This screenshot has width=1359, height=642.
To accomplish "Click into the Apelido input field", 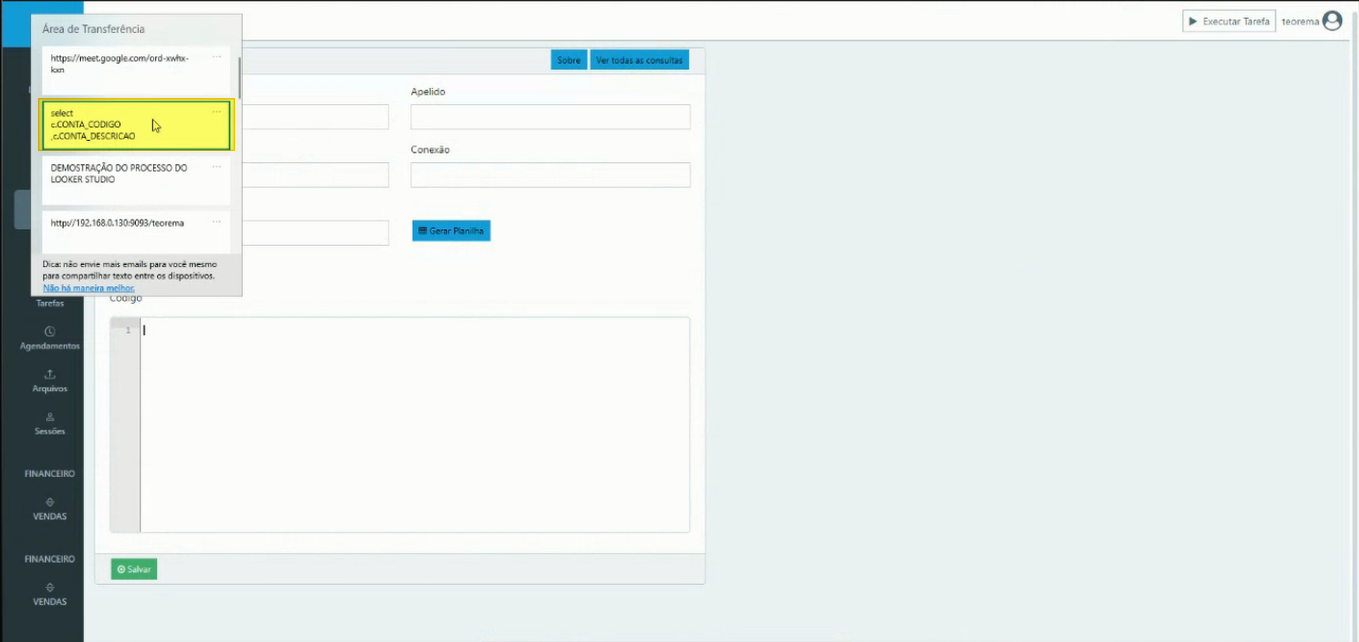I will (x=550, y=117).
